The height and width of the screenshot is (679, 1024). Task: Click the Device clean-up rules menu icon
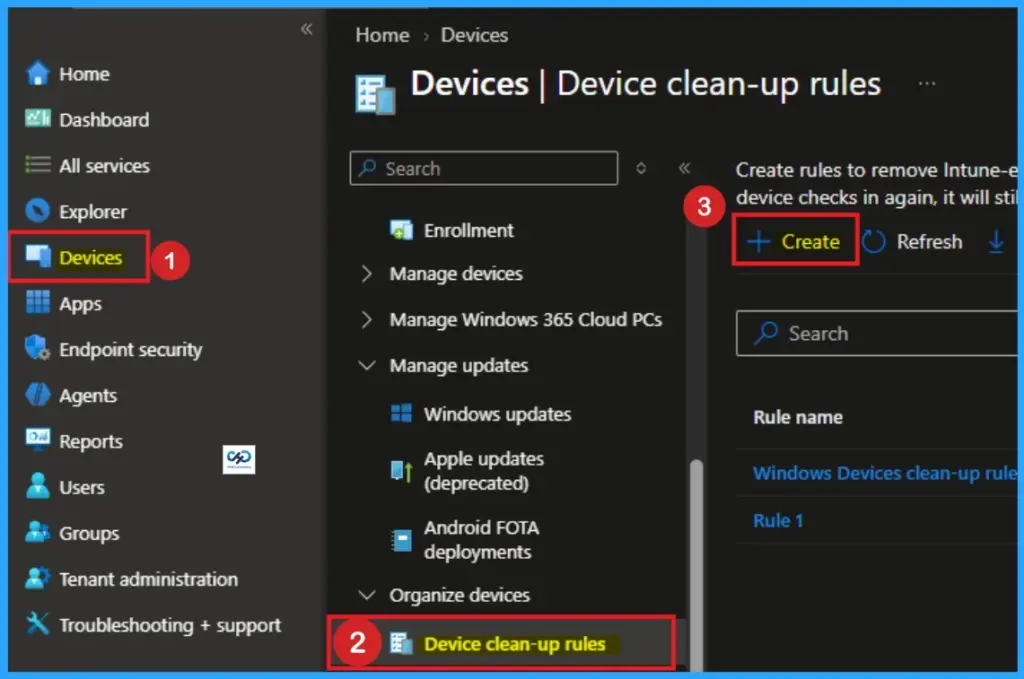pos(401,644)
